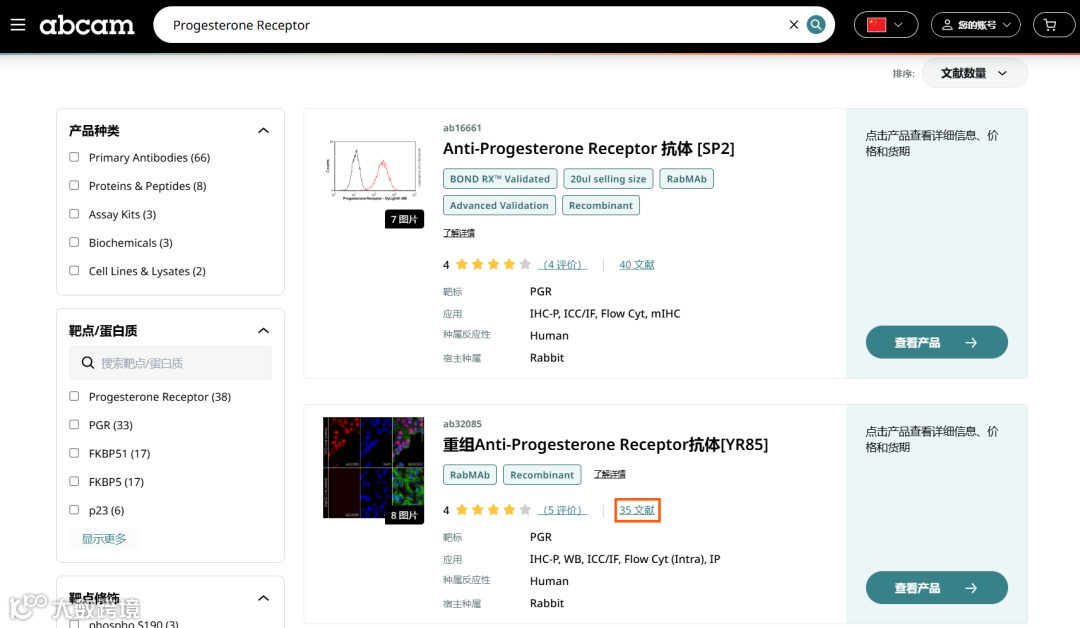Click the 20ul selling size tag

click(x=608, y=179)
